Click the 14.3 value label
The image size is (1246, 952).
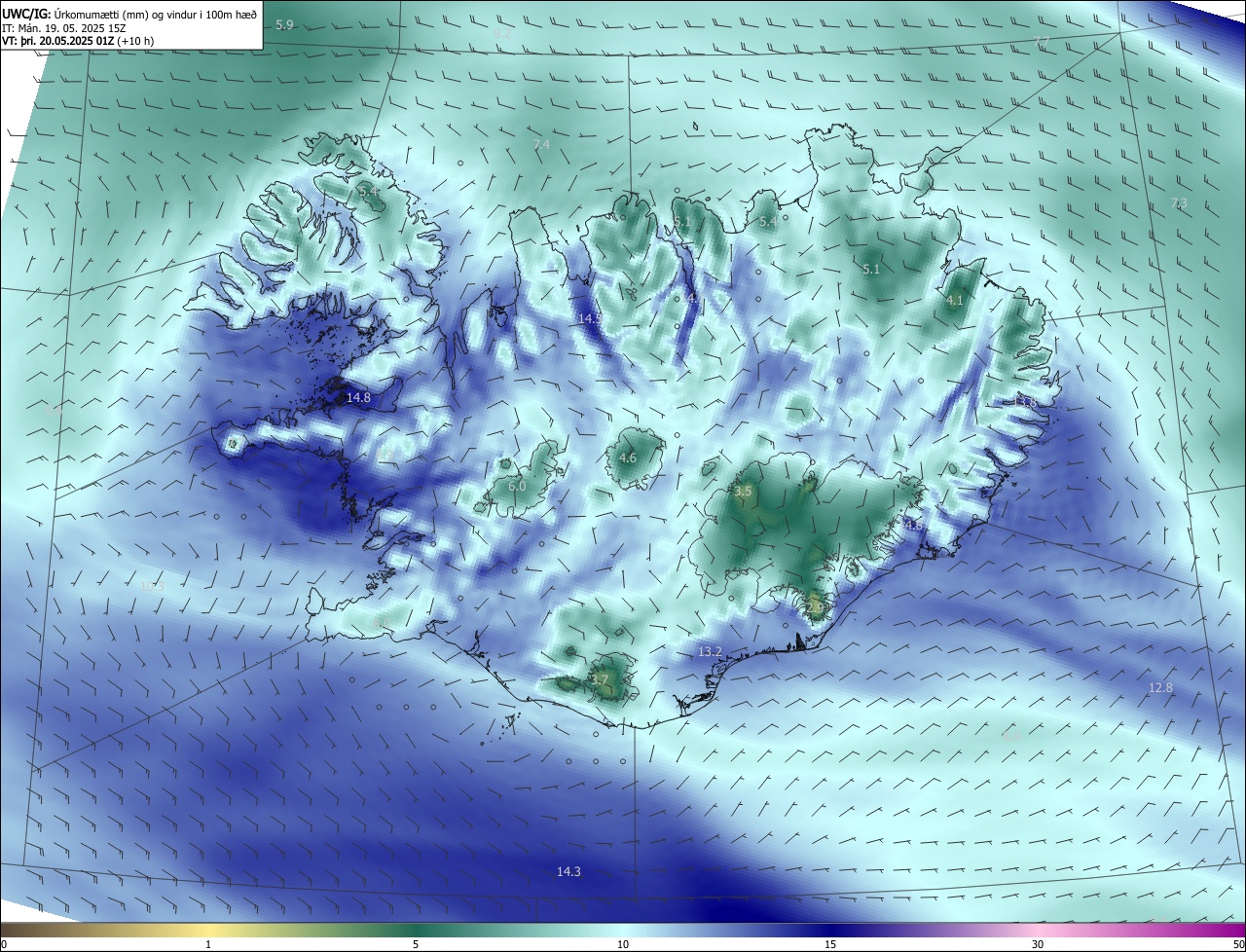pyautogui.click(x=568, y=871)
